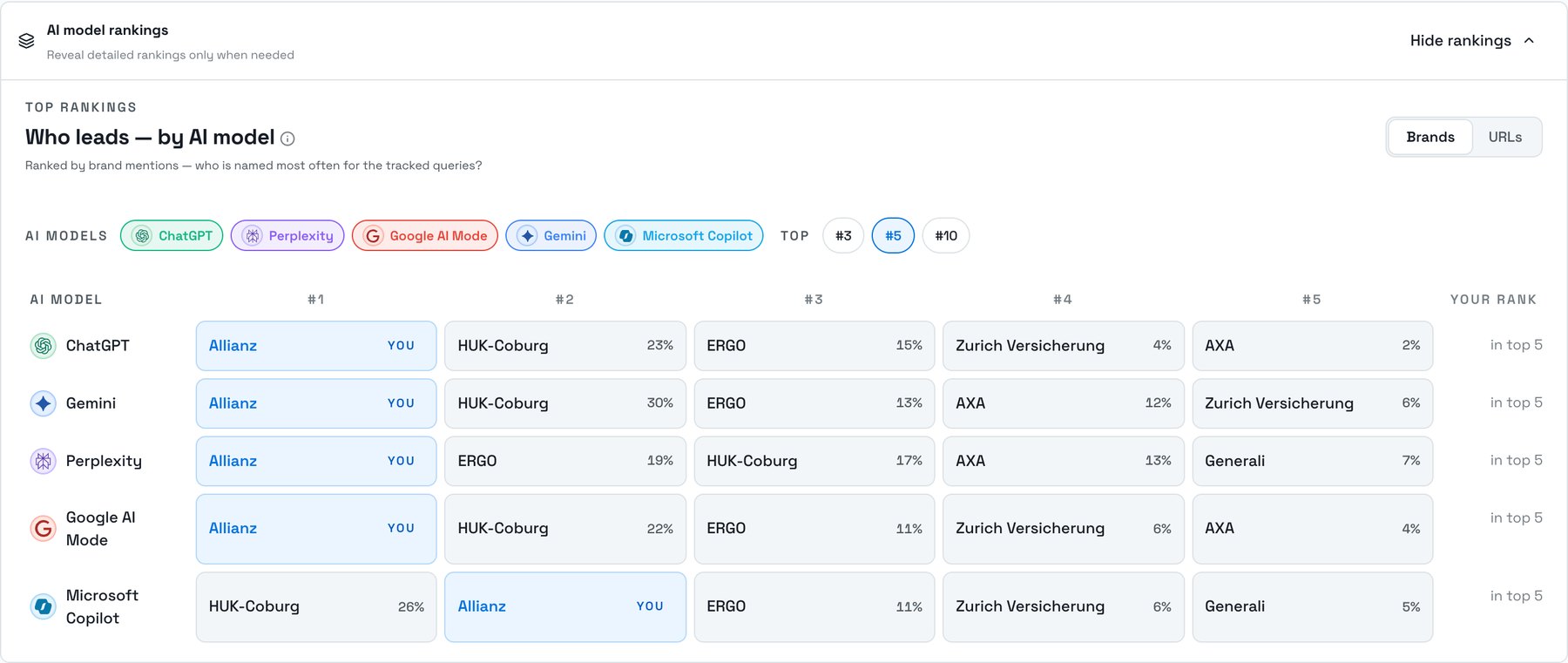The width and height of the screenshot is (1568, 663).
Task: Toggle the ChatGPT model filter chip
Action: (172, 235)
